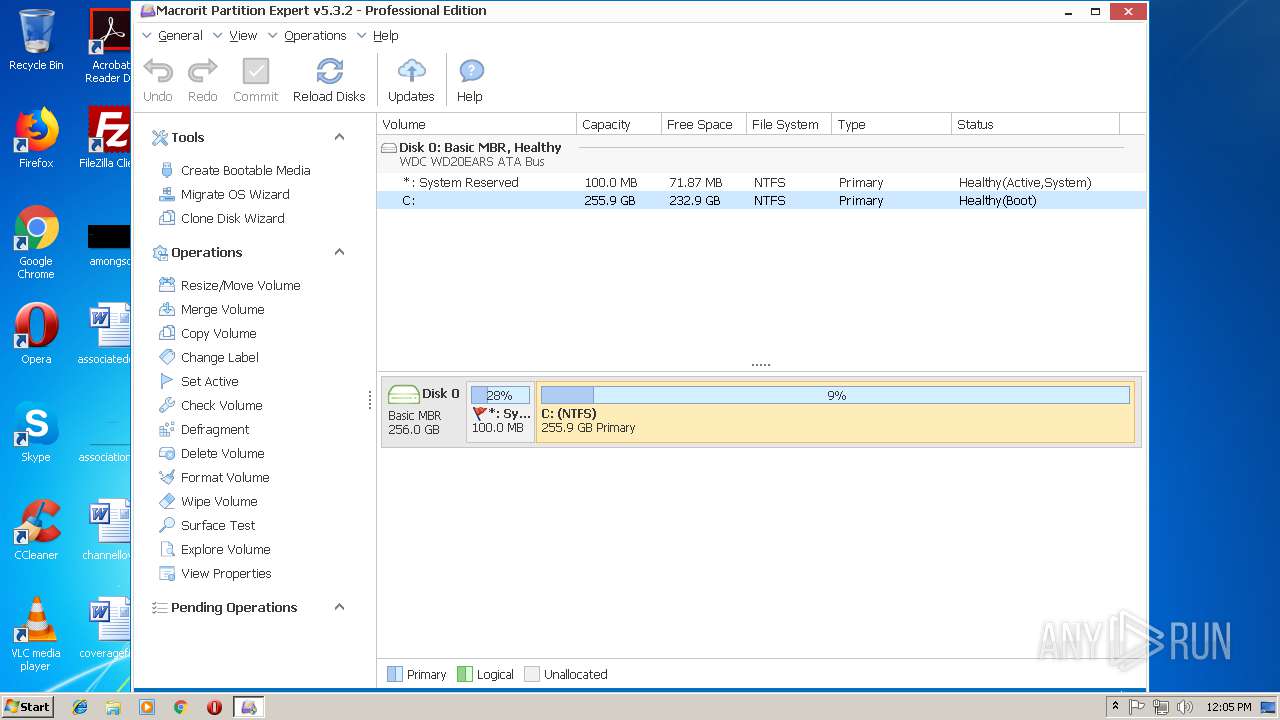Screen dimensions: 1280x720
Task: Click Merge Volume link text
Action: pyautogui.click(x=222, y=309)
